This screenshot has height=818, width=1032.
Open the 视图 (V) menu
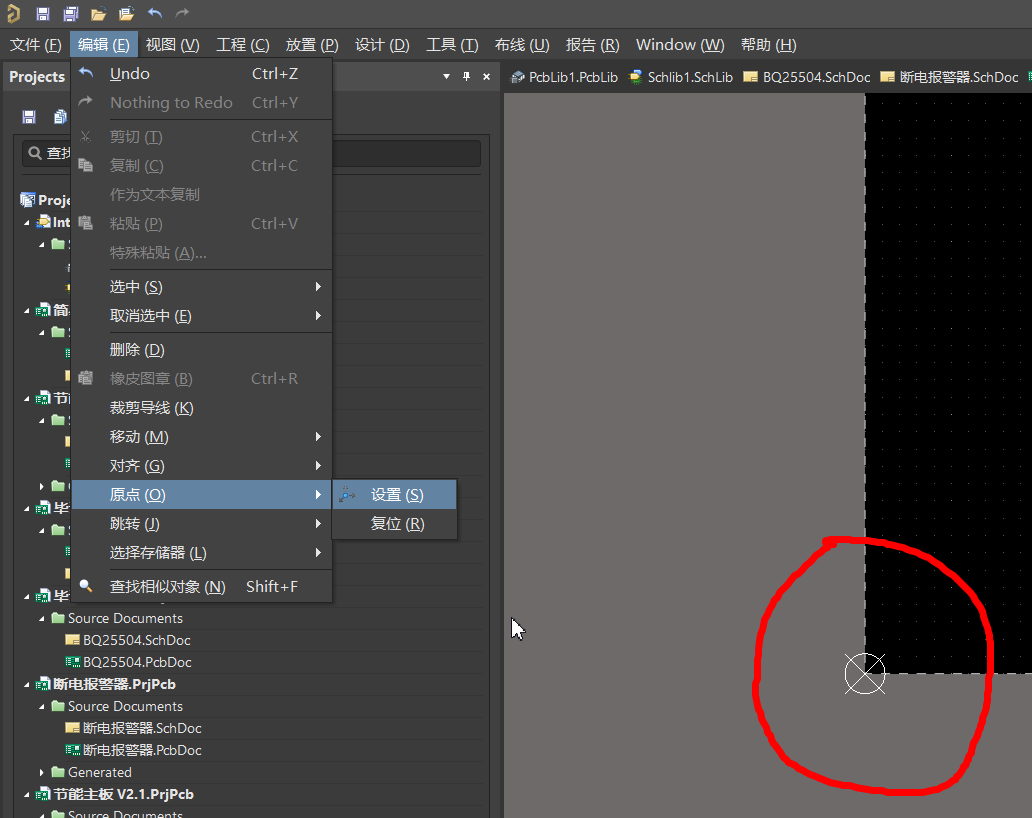pyautogui.click(x=172, y=45)
